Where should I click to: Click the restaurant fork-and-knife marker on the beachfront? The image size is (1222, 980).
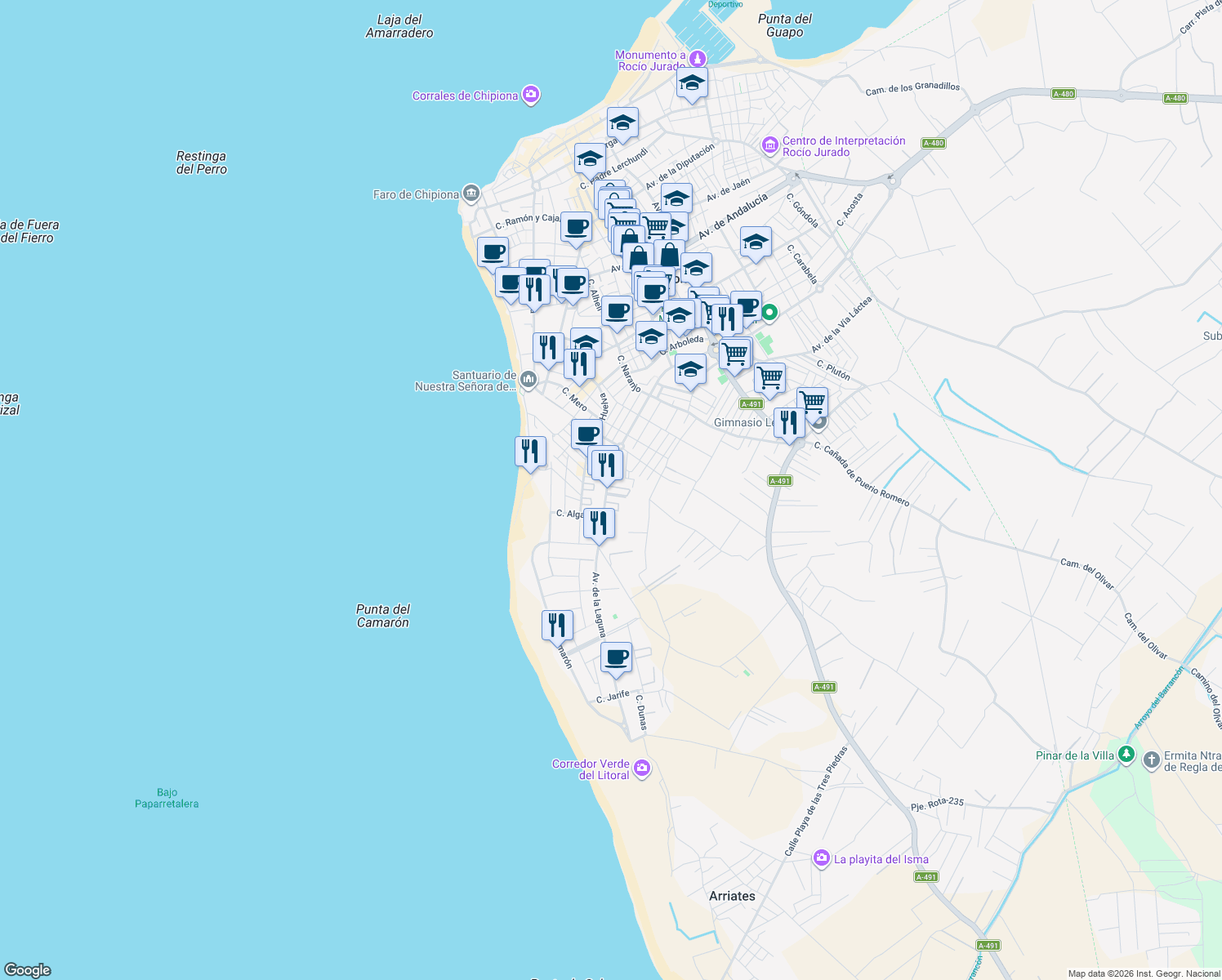click(x=531, y=452)
